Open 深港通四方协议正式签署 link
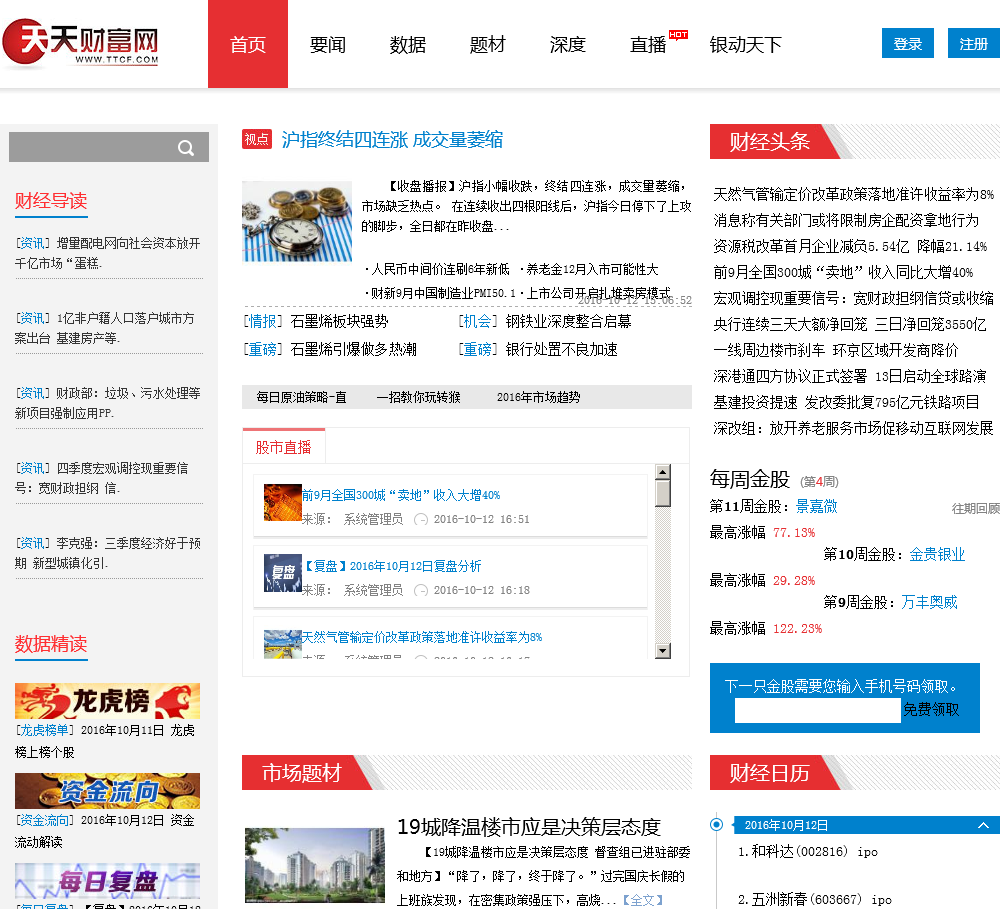Viewport: 1000px width, 909px height. tap(849, 376)
